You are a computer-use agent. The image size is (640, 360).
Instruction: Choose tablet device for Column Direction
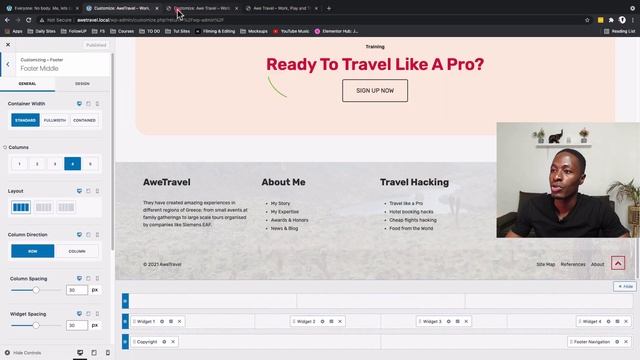88,235
